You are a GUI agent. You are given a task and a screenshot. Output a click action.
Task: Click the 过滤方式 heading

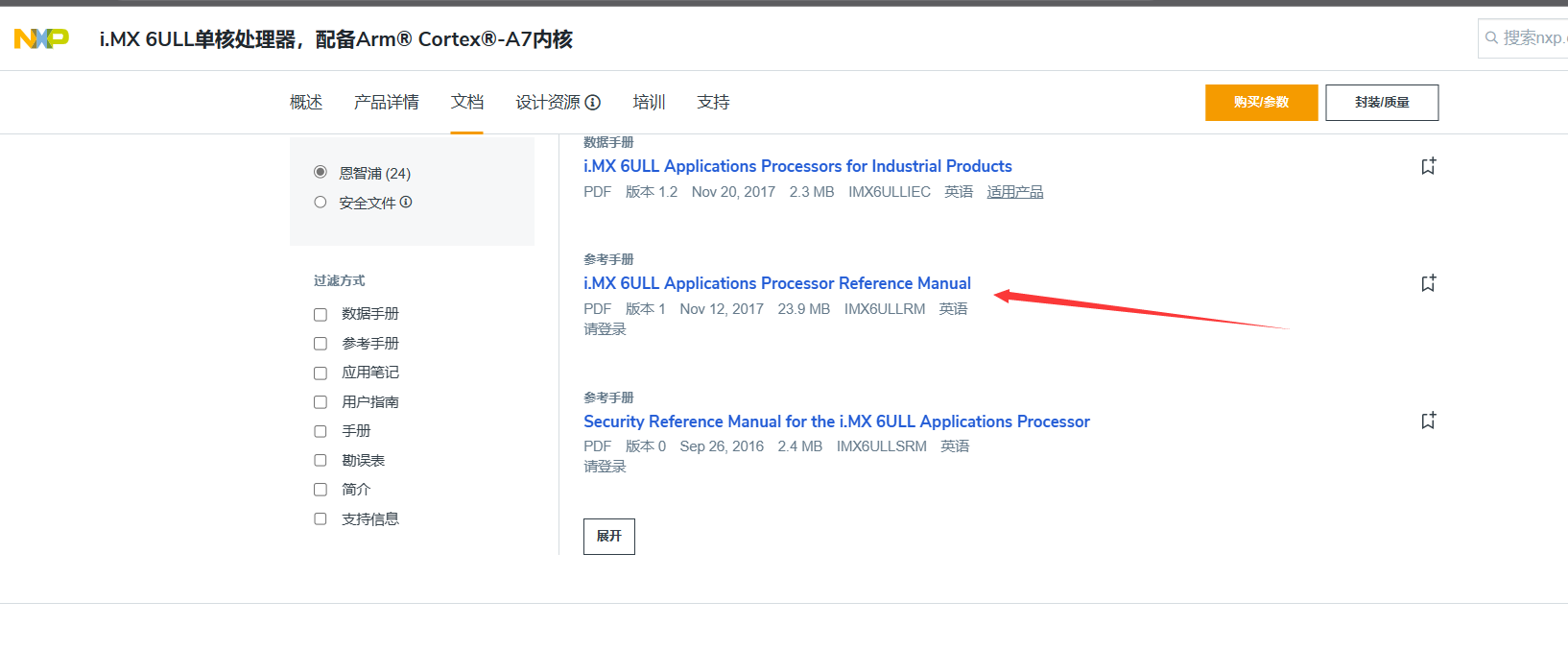point(340,280)
